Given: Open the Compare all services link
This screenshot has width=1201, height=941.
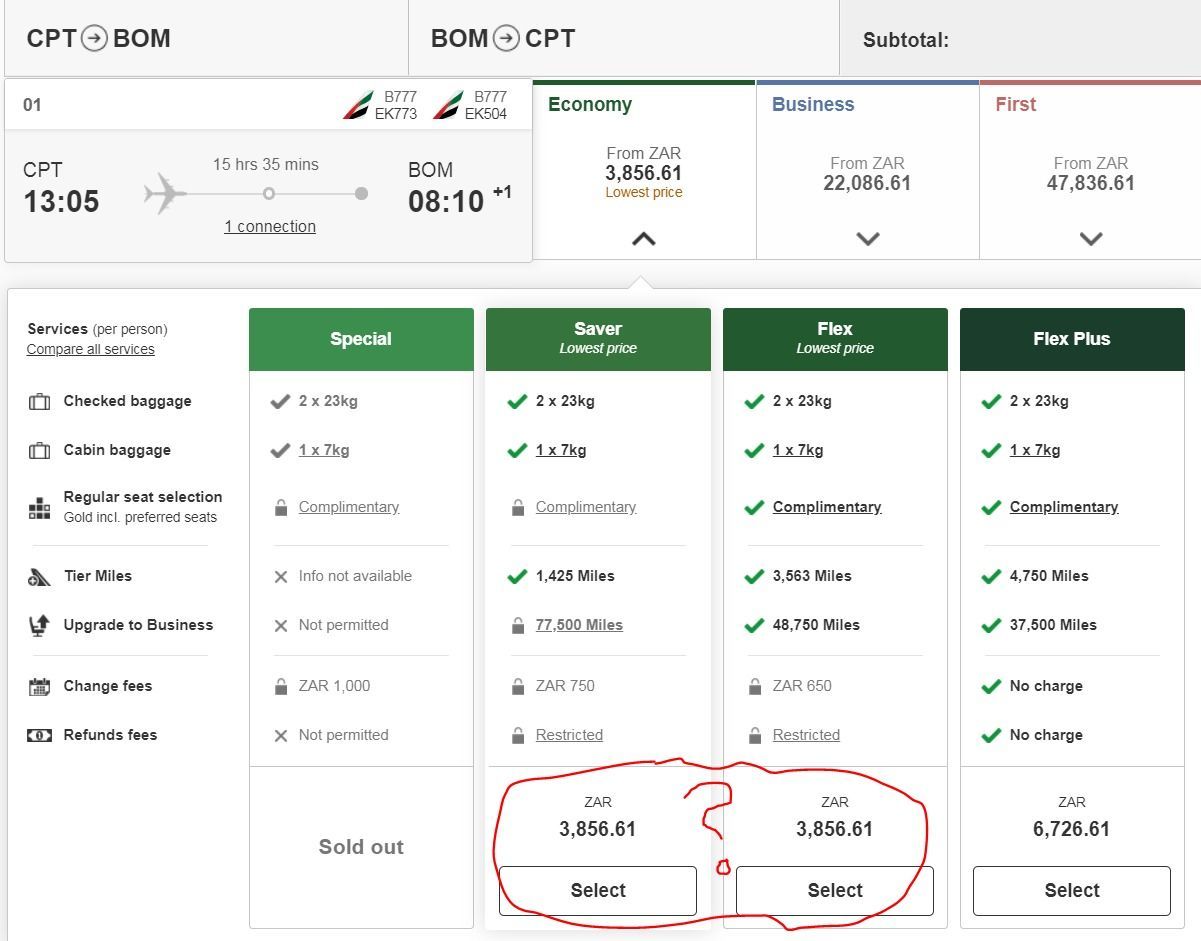Looking at the screenshot, I should coord(91,350).
